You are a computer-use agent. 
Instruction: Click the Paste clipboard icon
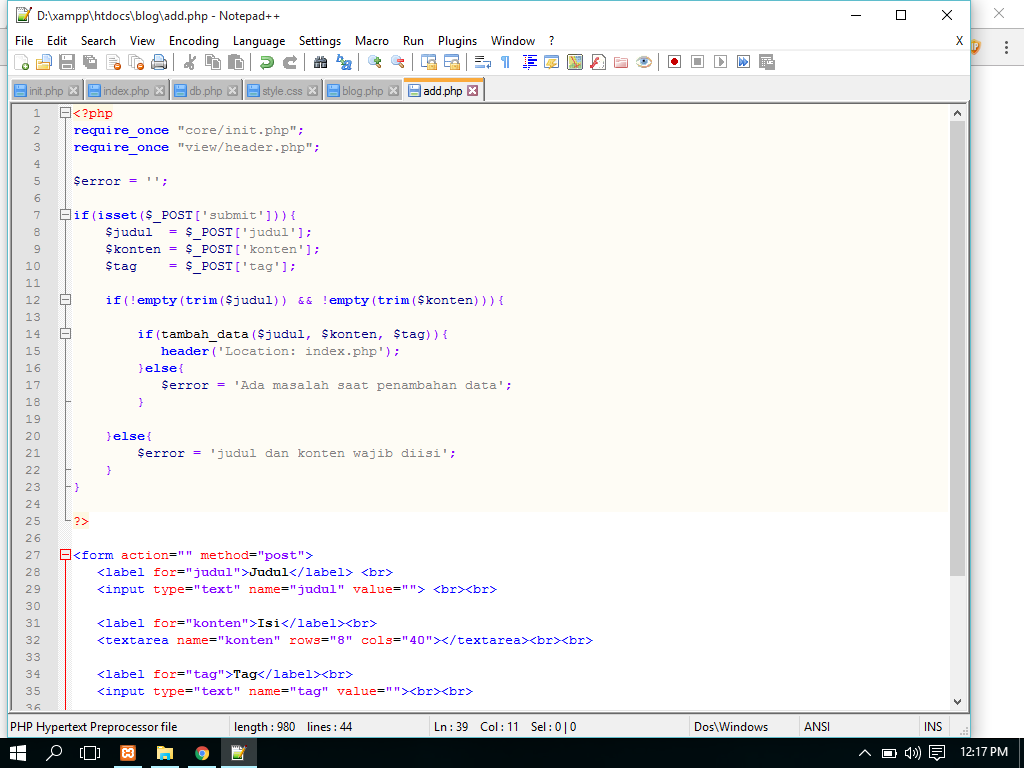(236, 62)
